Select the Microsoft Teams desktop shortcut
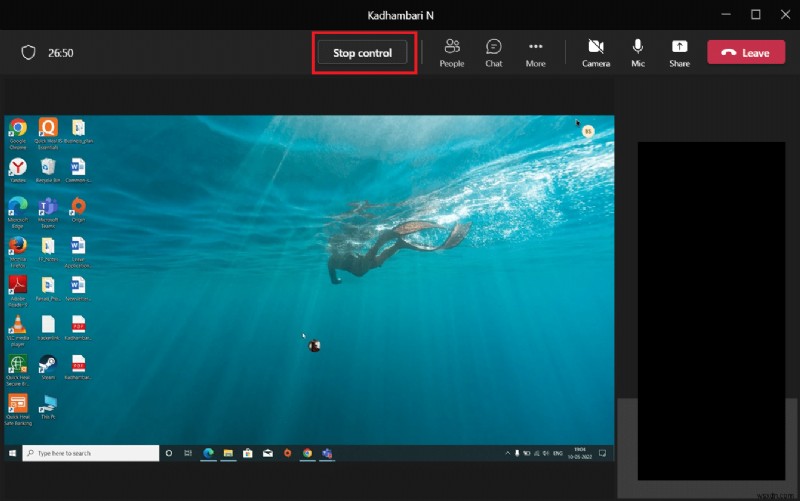Screen dimensions: 800x501 pos(47,209)
